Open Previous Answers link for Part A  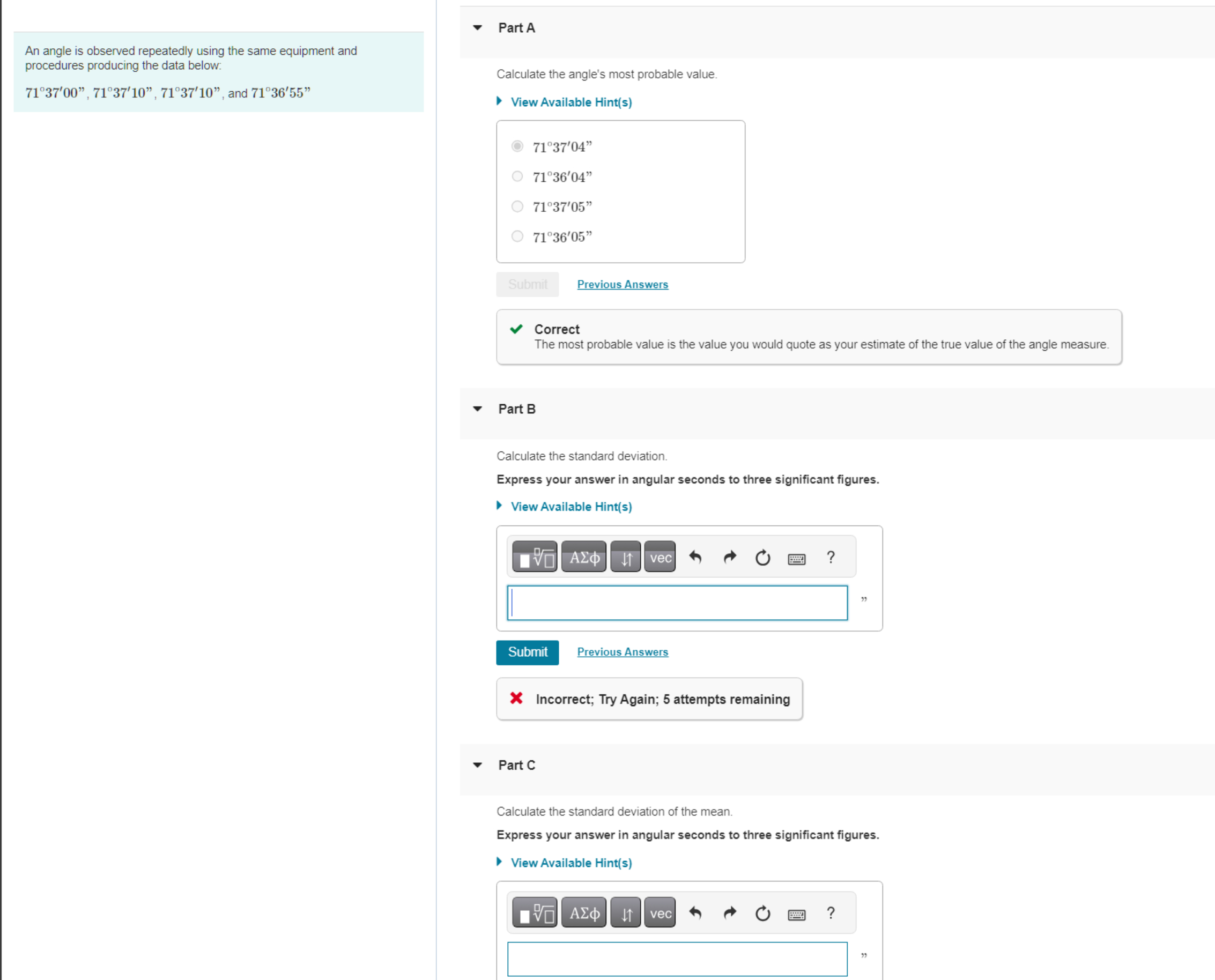point(622,285)
